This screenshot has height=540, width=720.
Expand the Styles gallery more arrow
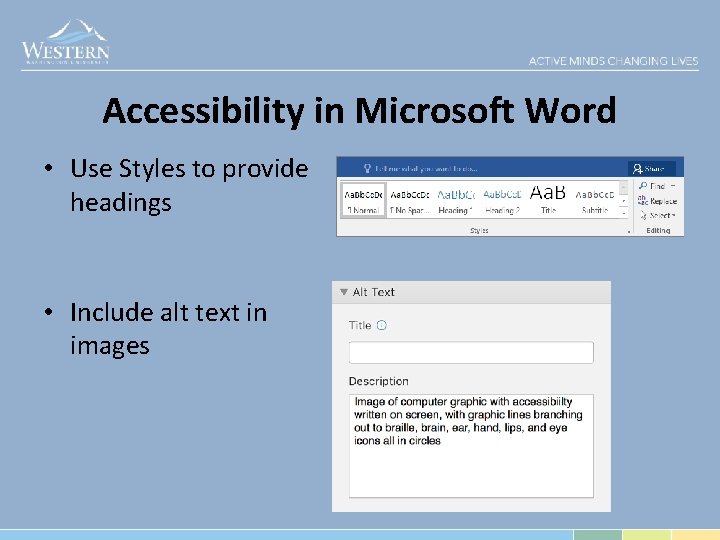(624, 213)
